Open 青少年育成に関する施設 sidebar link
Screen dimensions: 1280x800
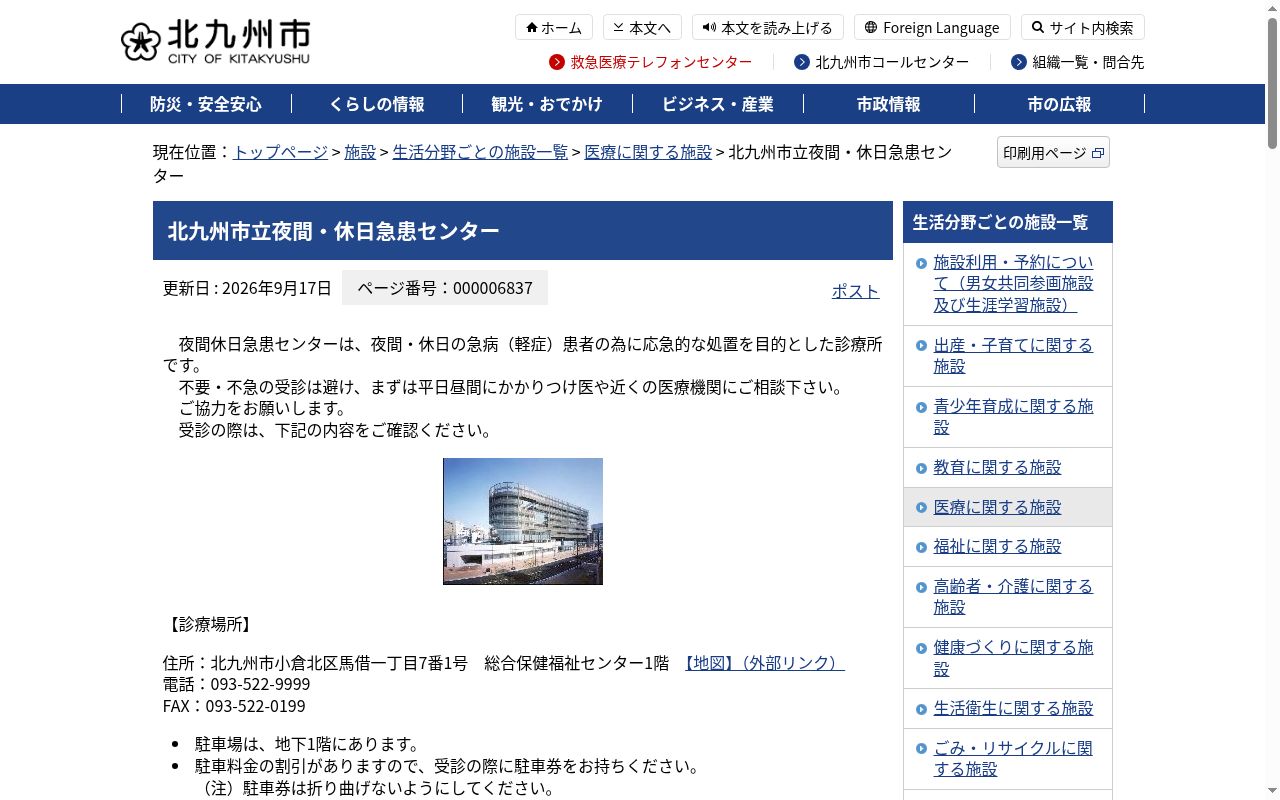1013,416
